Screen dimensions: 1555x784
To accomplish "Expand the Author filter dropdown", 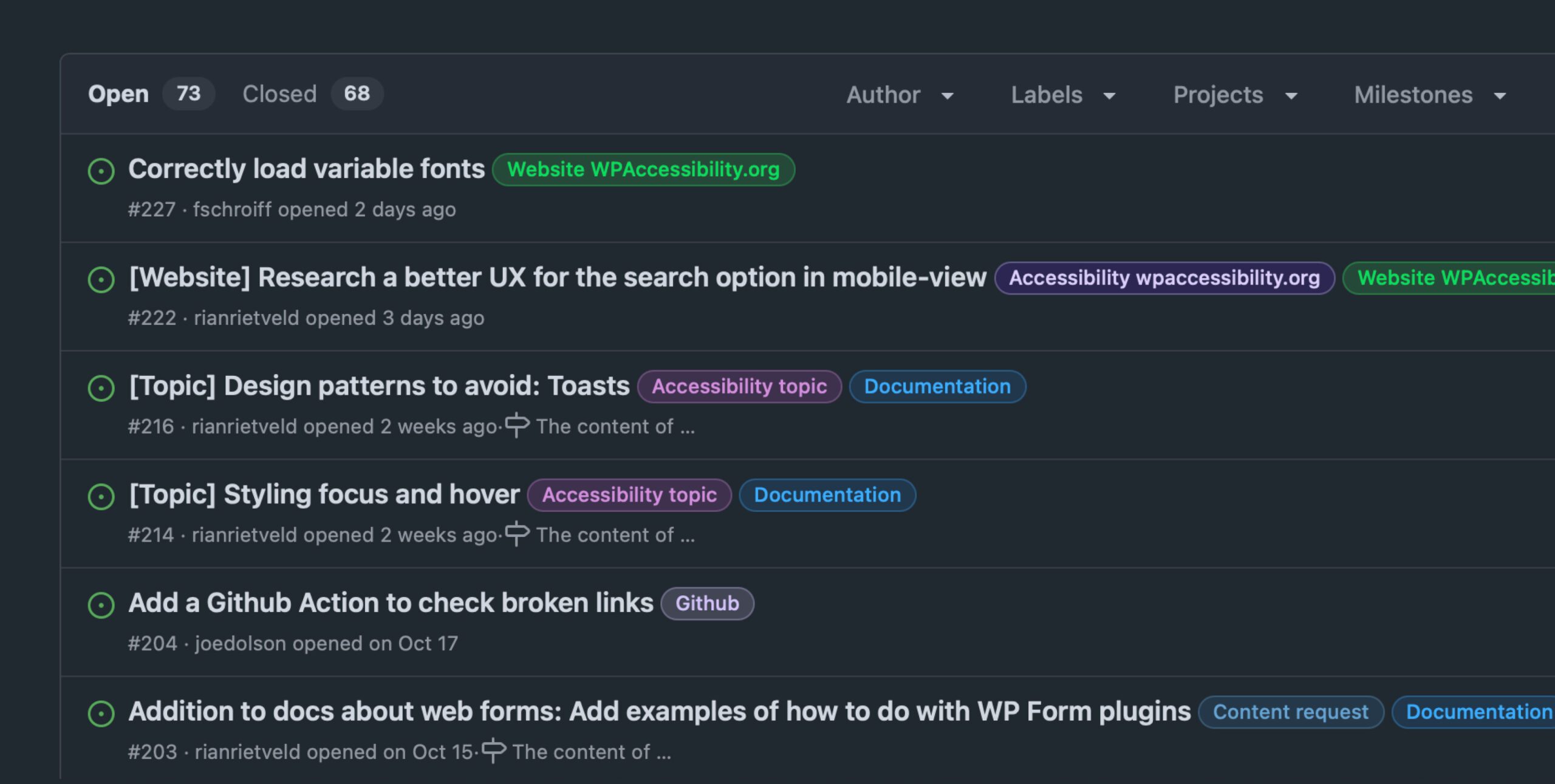I will [900, 95].
